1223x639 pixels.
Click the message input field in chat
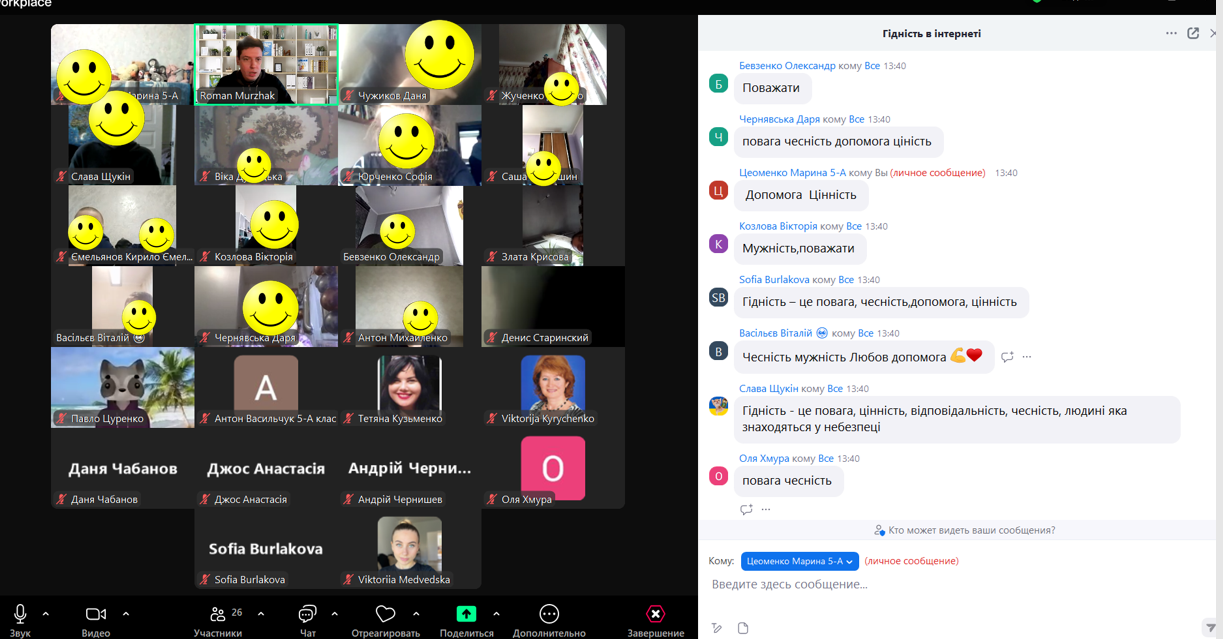tap(950, 584)
